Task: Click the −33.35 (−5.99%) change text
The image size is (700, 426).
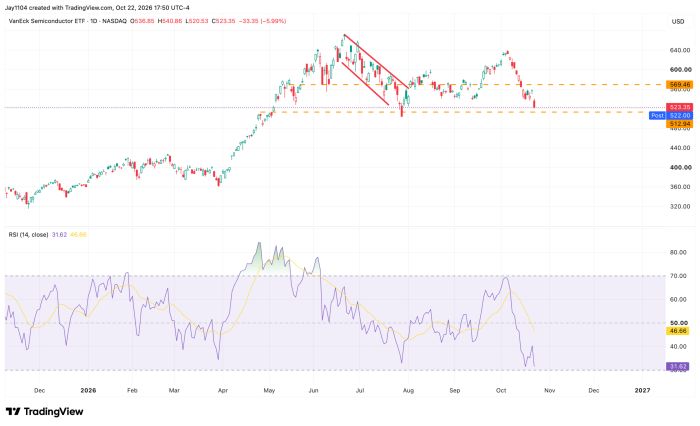Action: 262,21
